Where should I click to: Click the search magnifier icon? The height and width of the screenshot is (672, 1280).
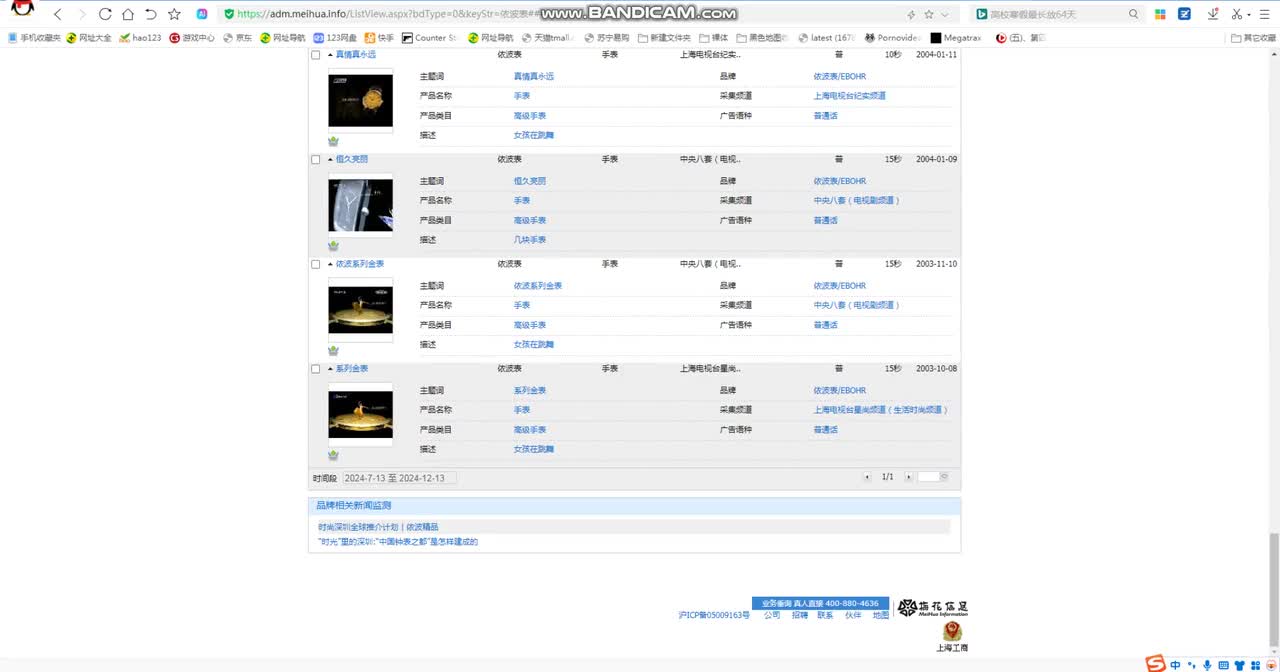[x=1133, y=14]
